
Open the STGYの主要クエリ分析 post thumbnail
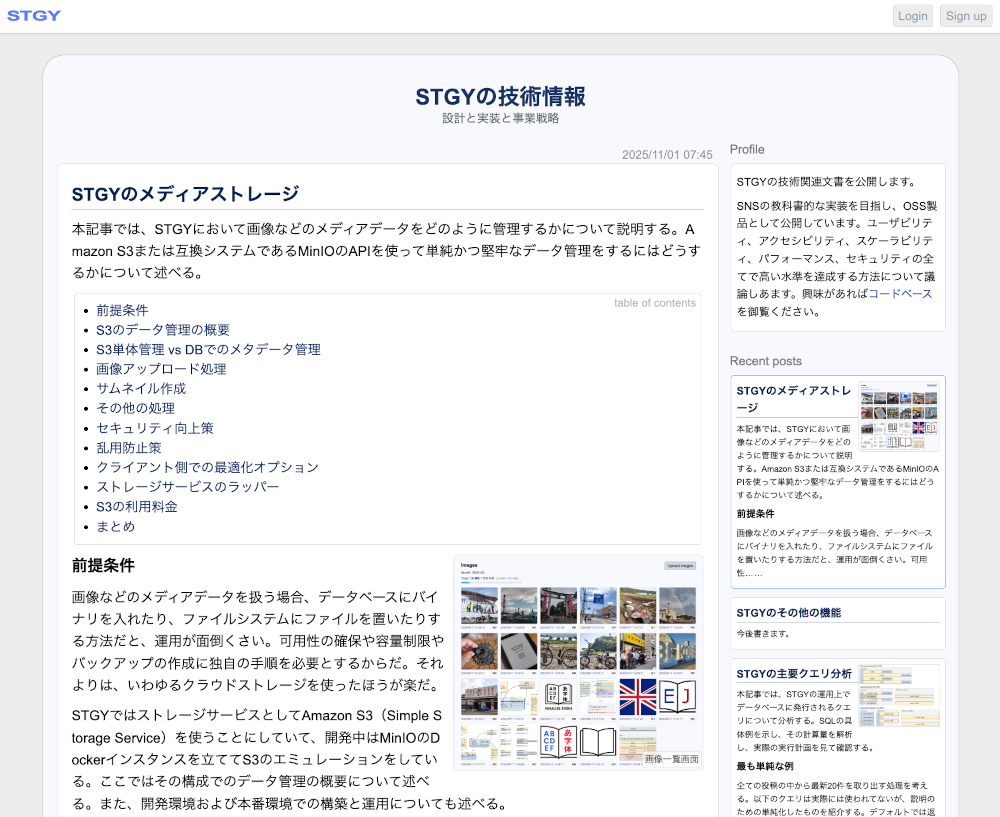[899, 695]
